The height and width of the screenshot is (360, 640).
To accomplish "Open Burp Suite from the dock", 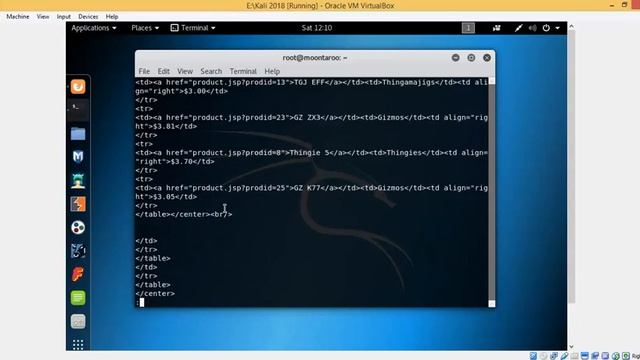I will [x=78, y=204].
